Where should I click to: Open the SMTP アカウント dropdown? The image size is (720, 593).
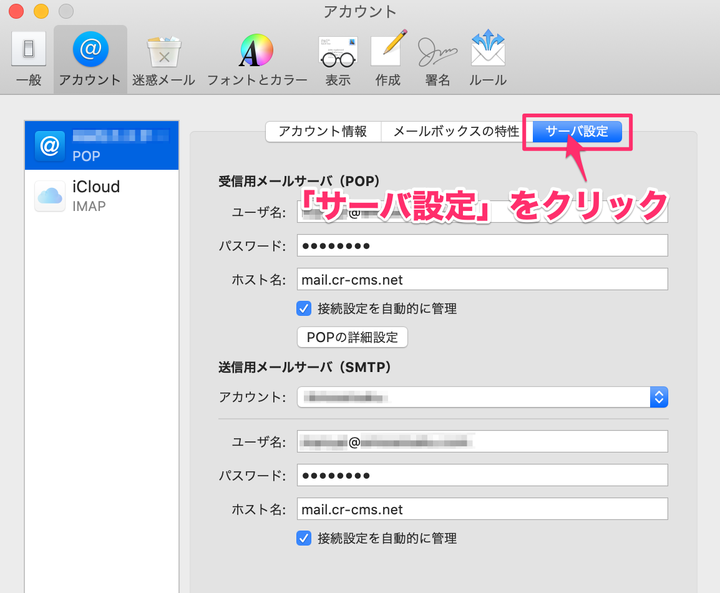tap(482, 397)
